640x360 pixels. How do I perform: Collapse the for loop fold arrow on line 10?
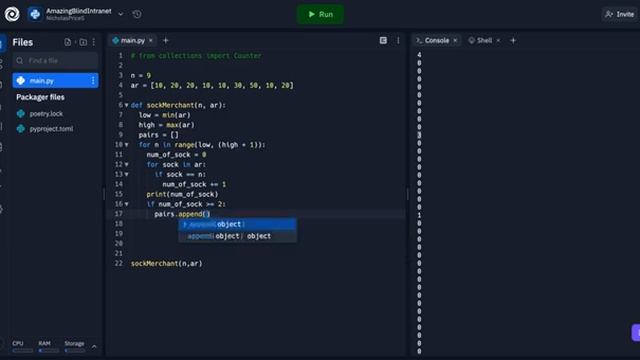(127, 145)
